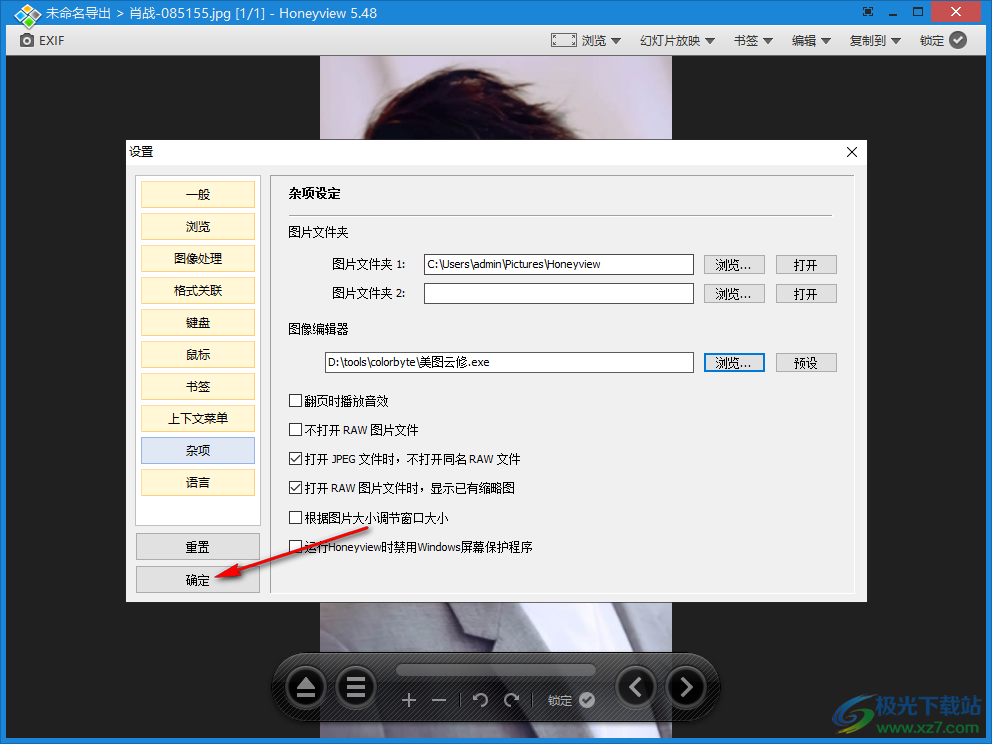Zoom out with the minus icon
992x744 pixels.
[439, 700]
